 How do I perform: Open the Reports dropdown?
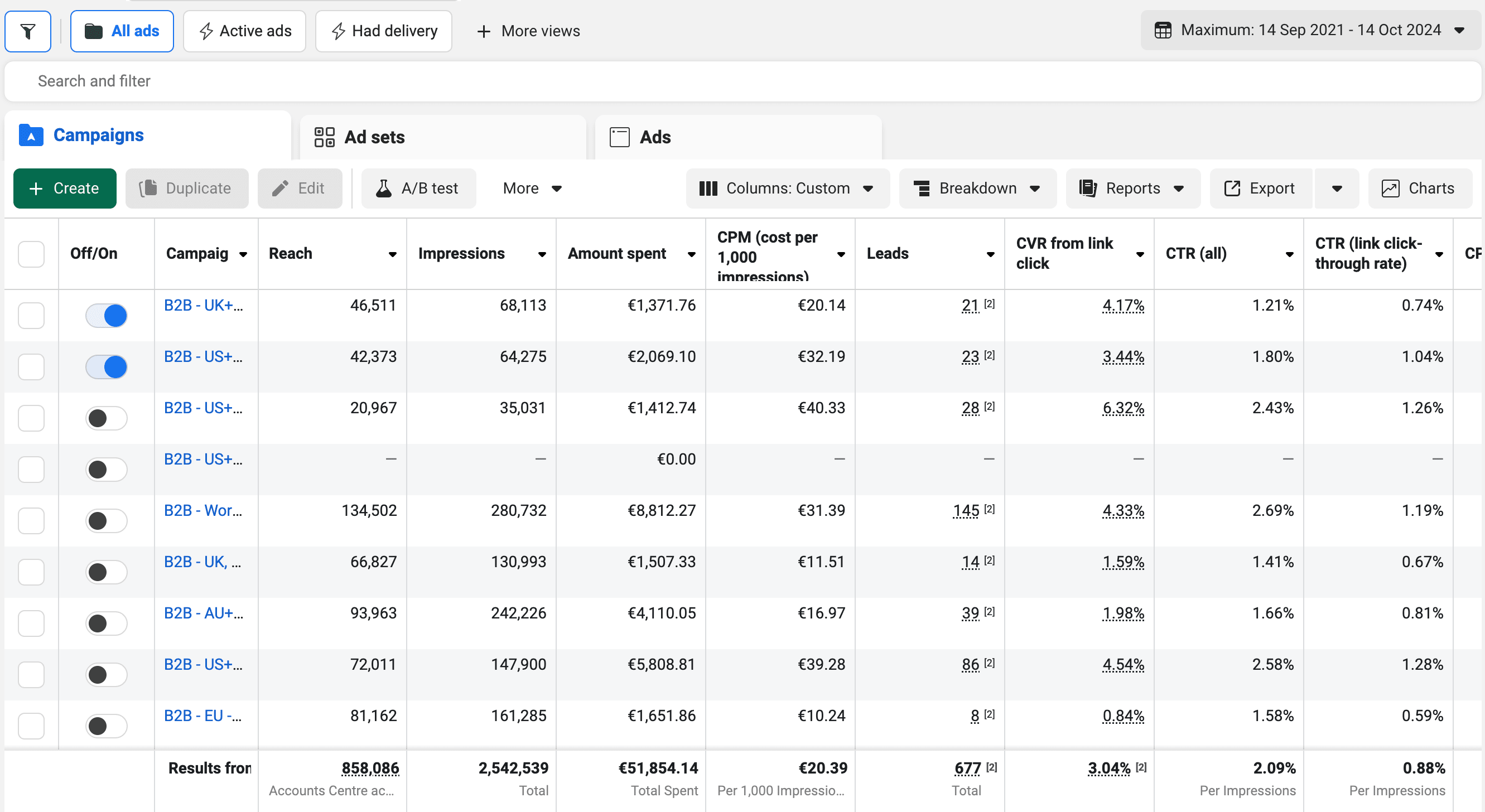[x=1133, y=188]
